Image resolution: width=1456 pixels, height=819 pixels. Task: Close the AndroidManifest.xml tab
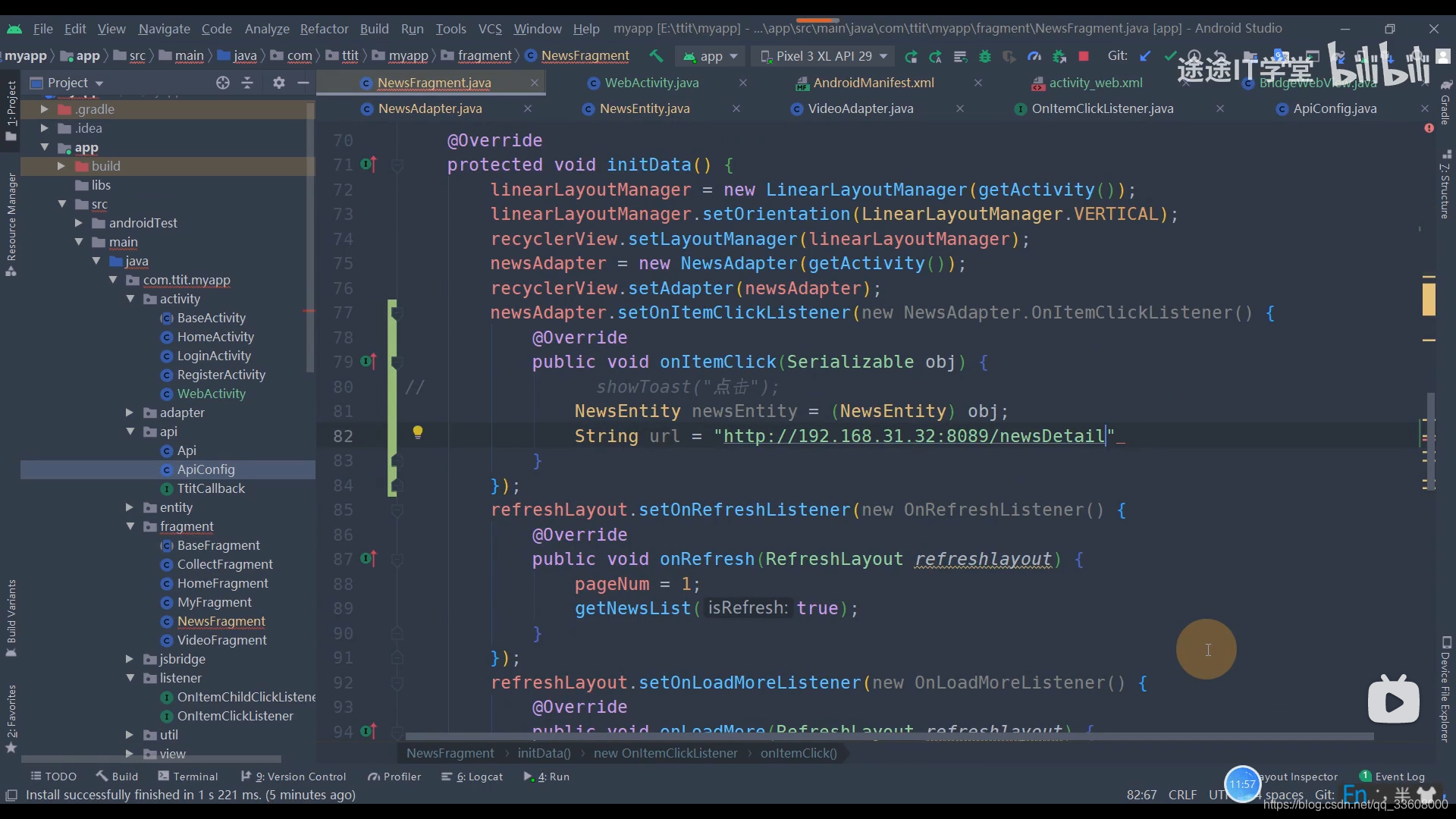978,83
